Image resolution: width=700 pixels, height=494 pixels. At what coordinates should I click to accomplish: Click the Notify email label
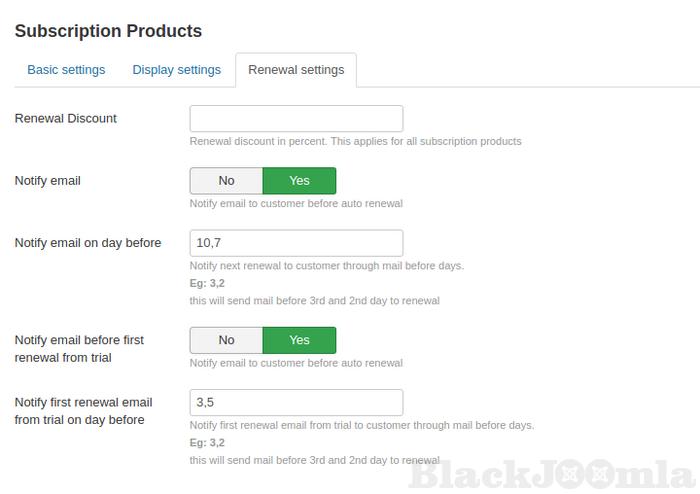(x=48, y=181)
